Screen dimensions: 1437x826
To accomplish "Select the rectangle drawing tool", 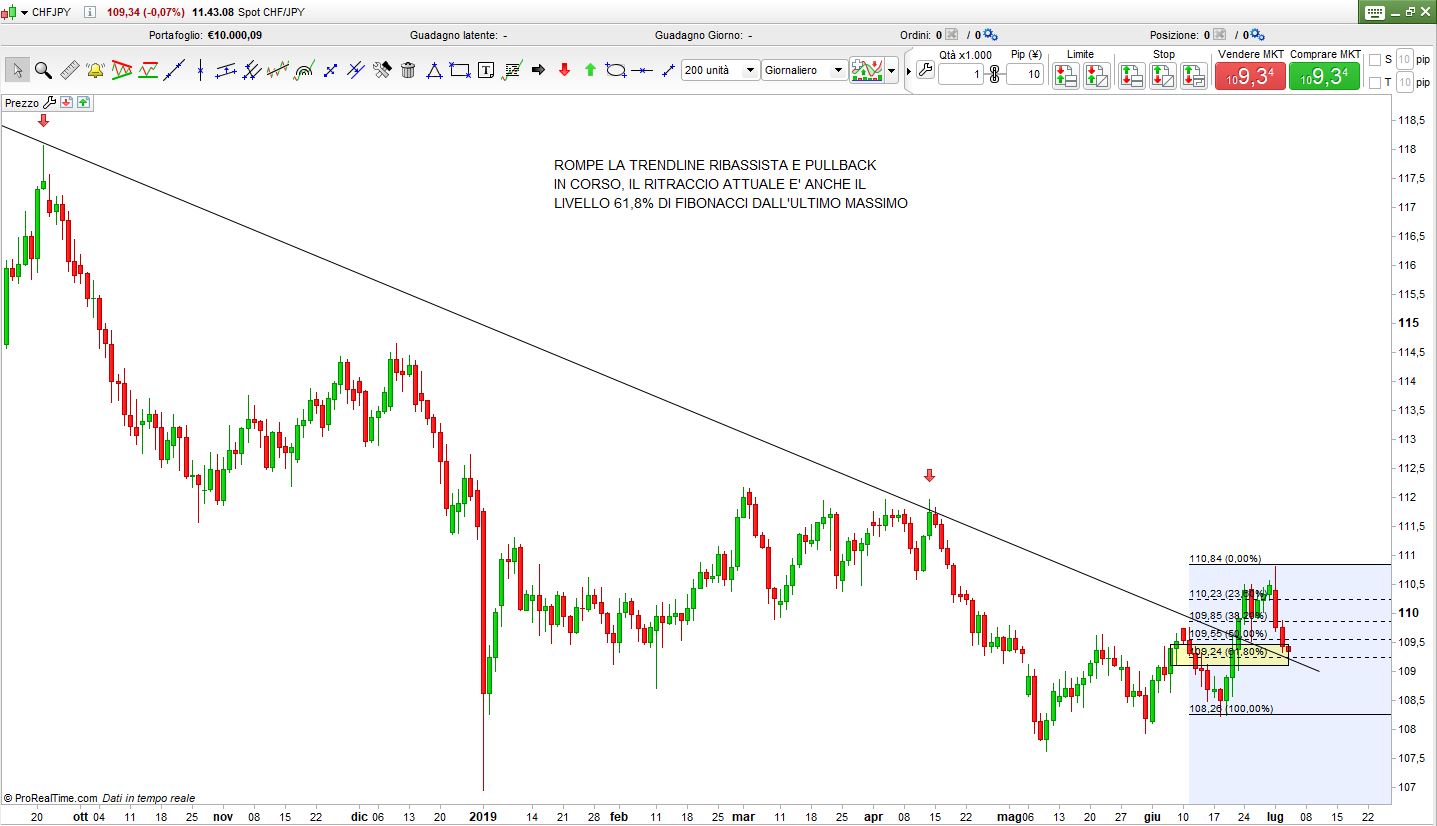I will click(460, 70).
